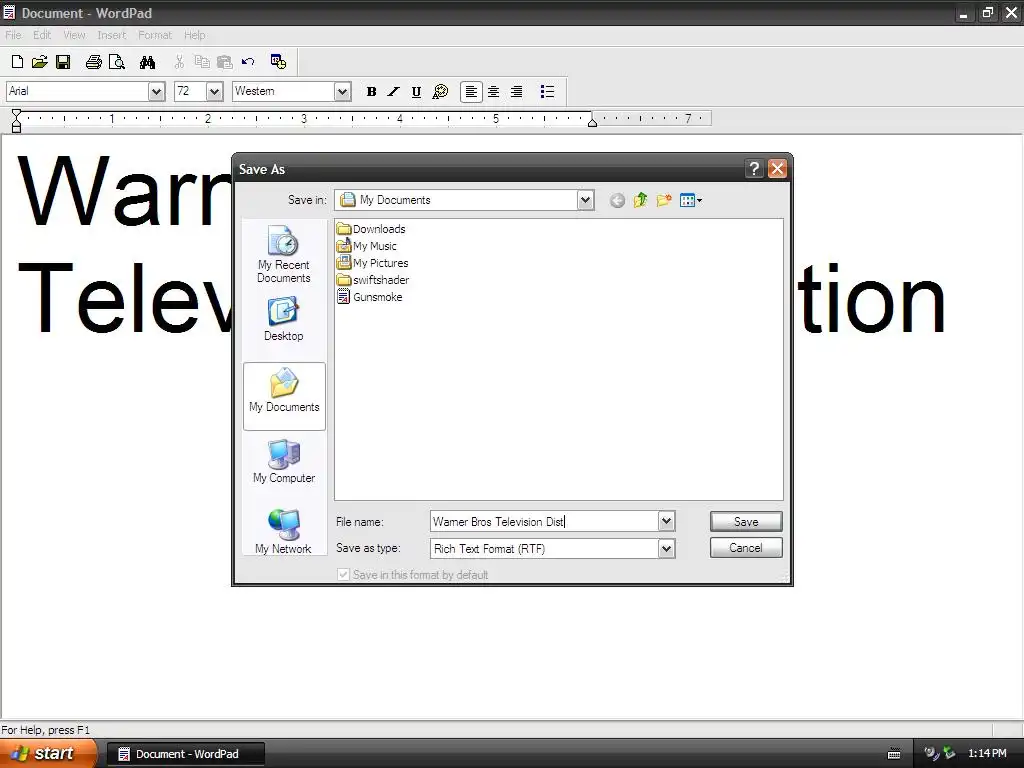
Task: Toggle Bullets list button
Action: point(547,91)
